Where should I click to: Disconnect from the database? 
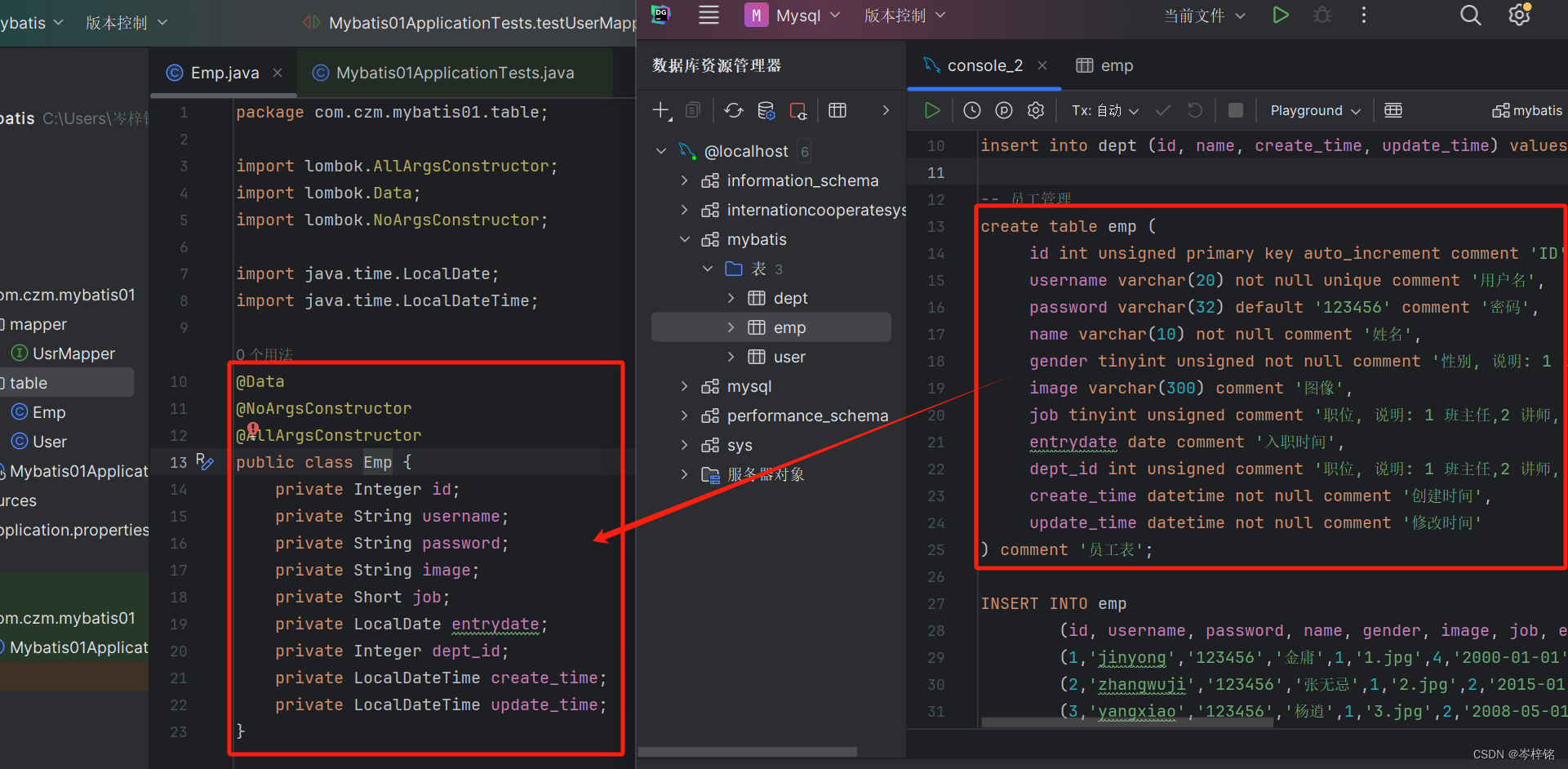coord(797,109)
